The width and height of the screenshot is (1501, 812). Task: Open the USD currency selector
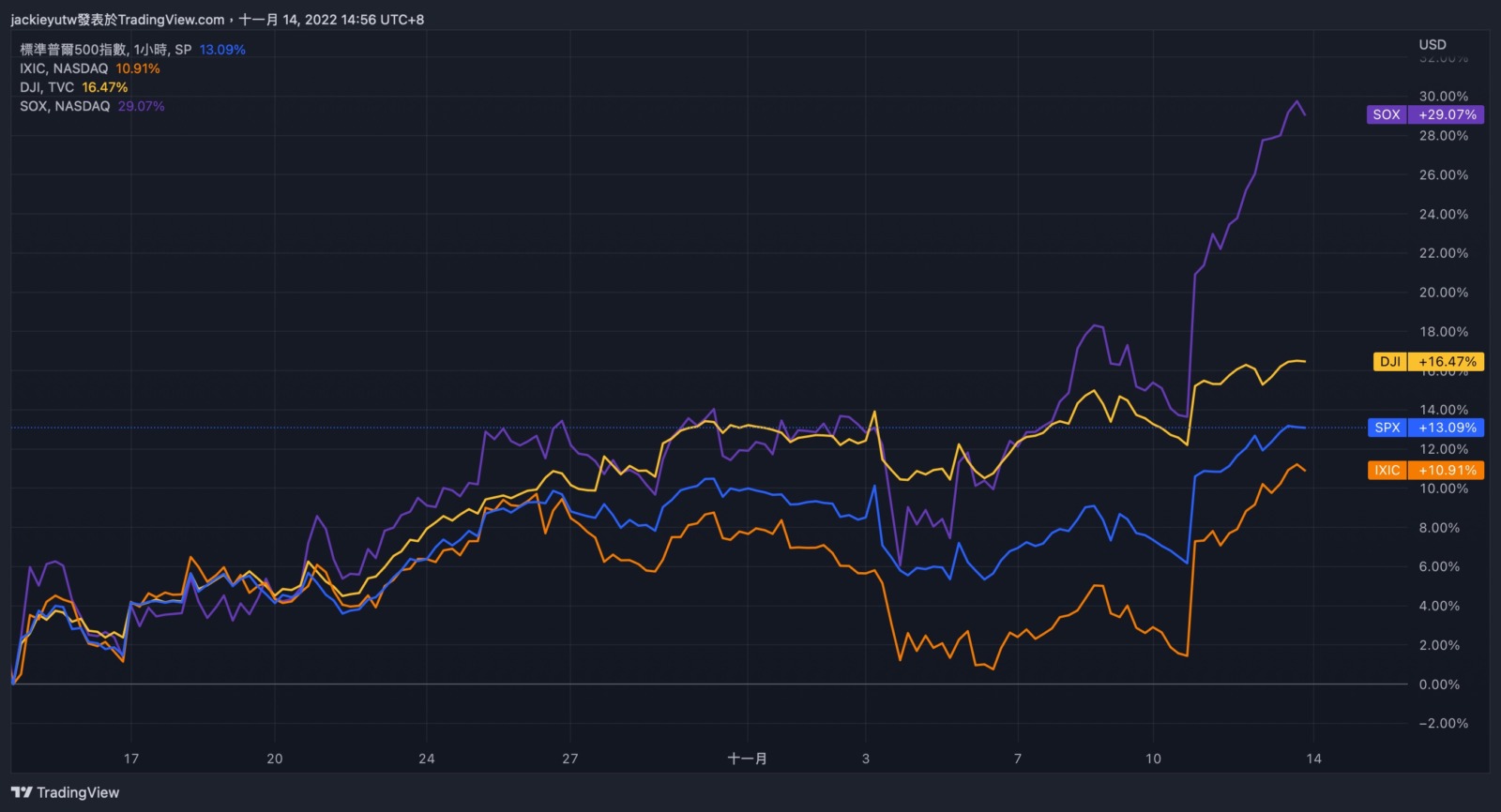pos(1432,44)
